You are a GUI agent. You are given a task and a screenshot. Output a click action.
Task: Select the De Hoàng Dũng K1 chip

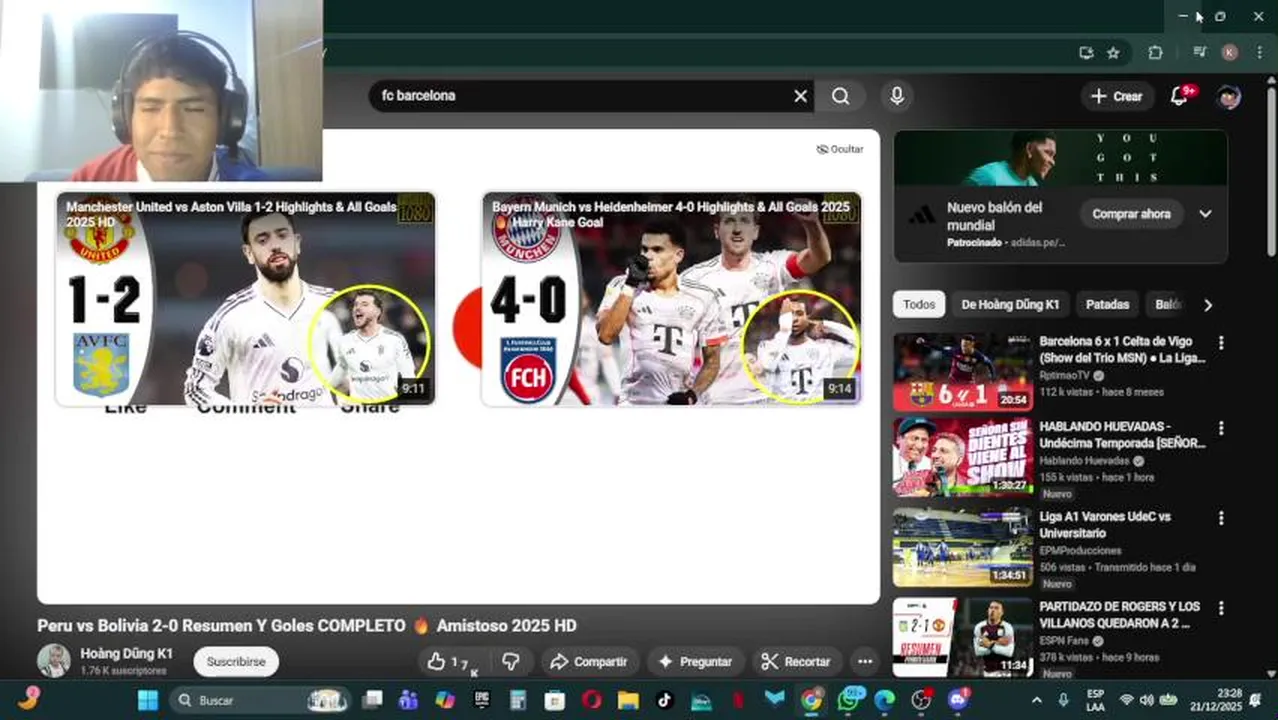pos(1010,305)
